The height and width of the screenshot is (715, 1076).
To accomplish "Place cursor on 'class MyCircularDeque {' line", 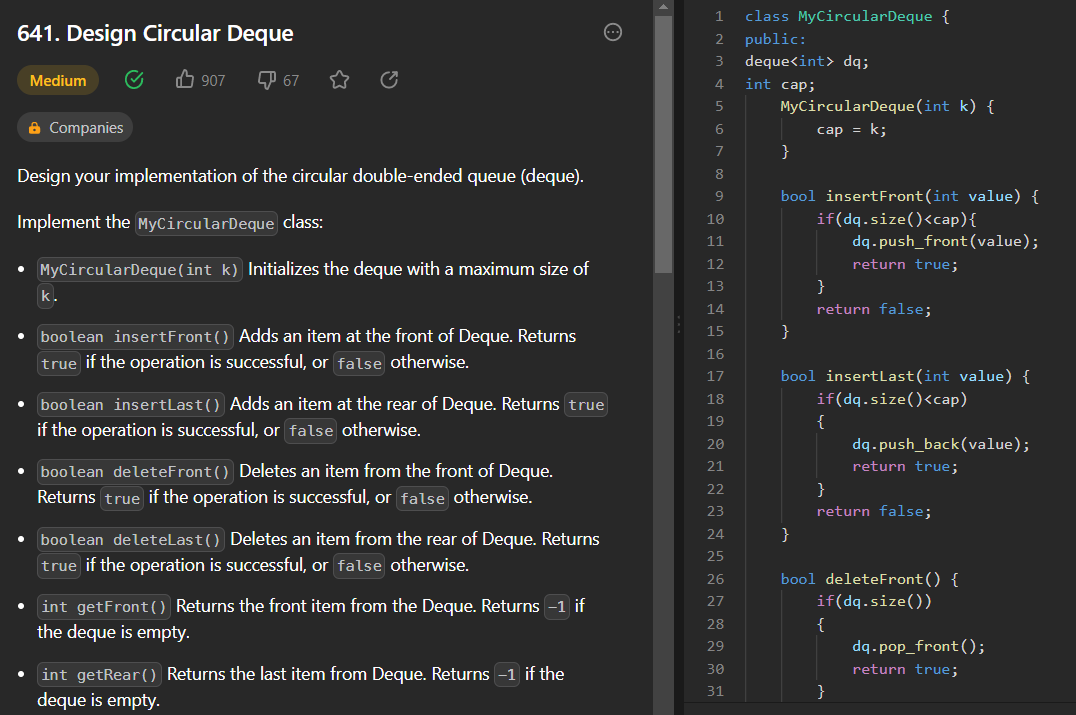I will (x=847, y=16).
